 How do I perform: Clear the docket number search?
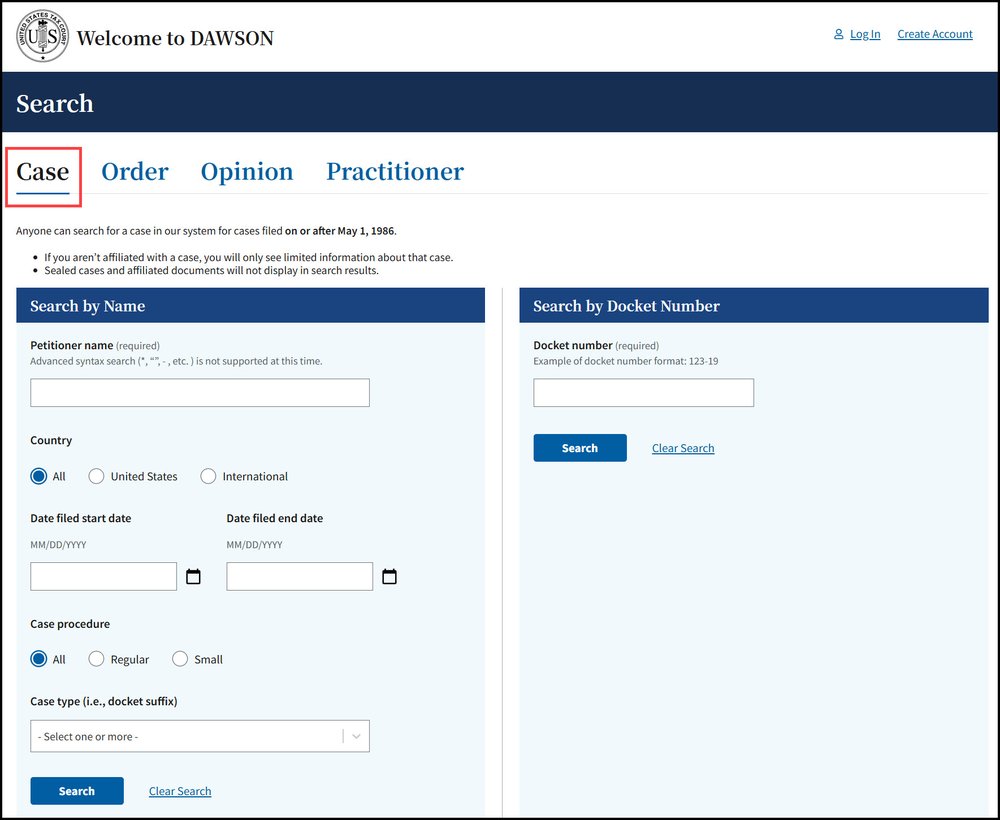click(x=683, y=447)
